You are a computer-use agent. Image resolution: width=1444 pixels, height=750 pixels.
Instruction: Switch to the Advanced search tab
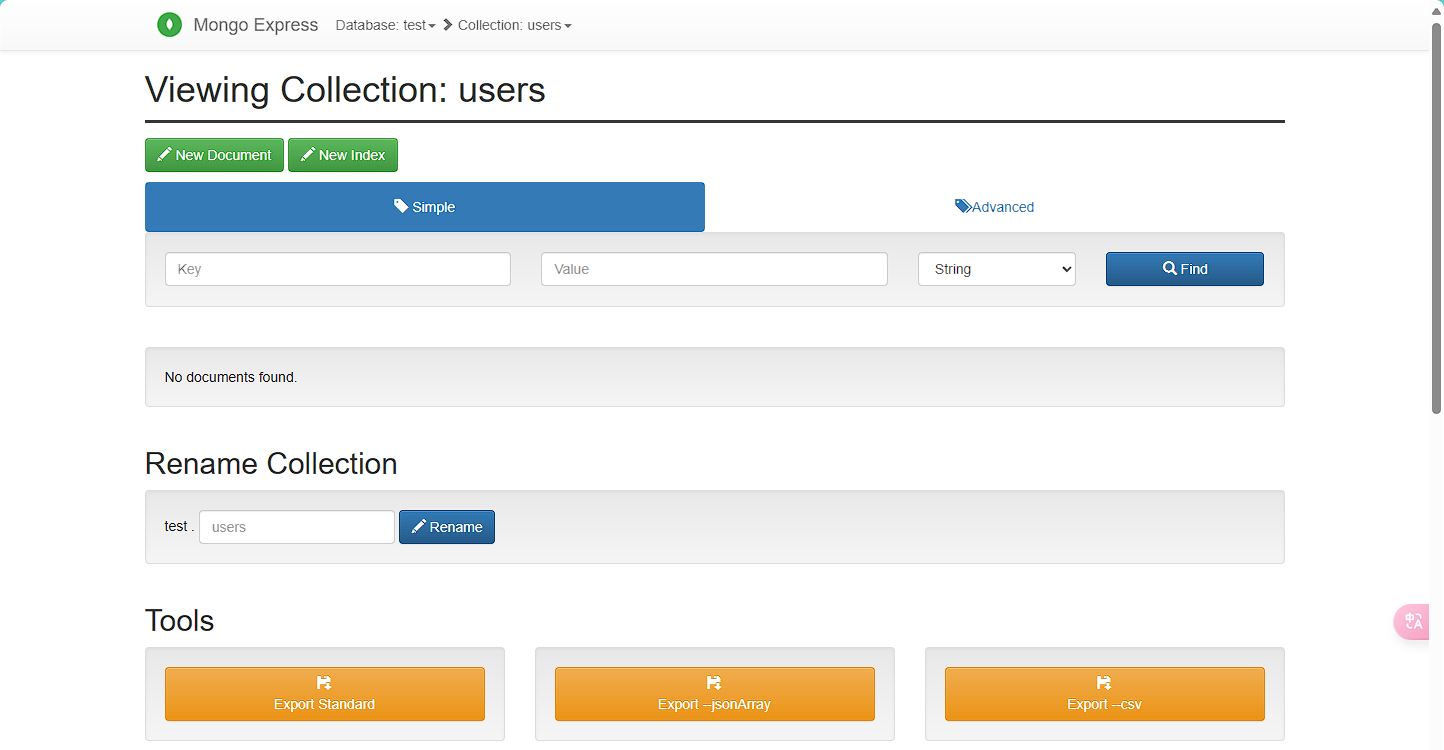[994, 207]
